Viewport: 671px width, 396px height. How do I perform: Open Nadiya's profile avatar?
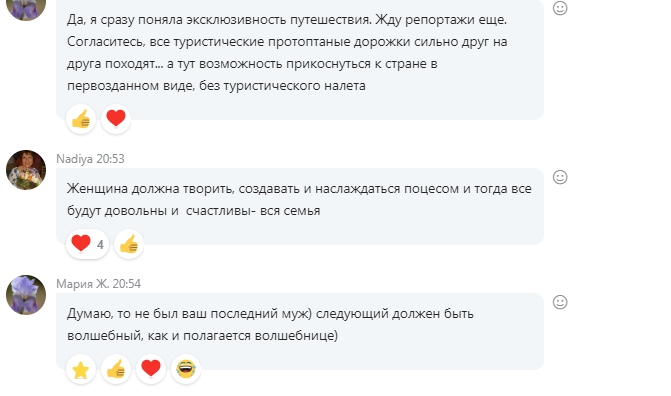click(x=26, y=170)
